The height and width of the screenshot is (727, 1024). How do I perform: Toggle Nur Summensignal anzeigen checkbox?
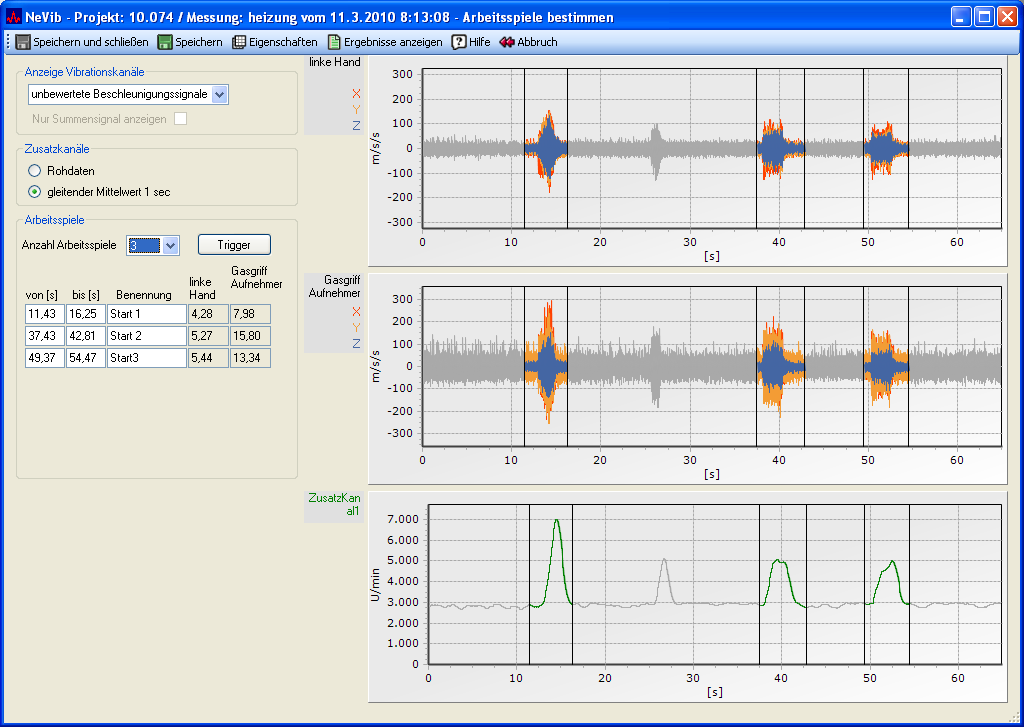[x=181, y=119]
